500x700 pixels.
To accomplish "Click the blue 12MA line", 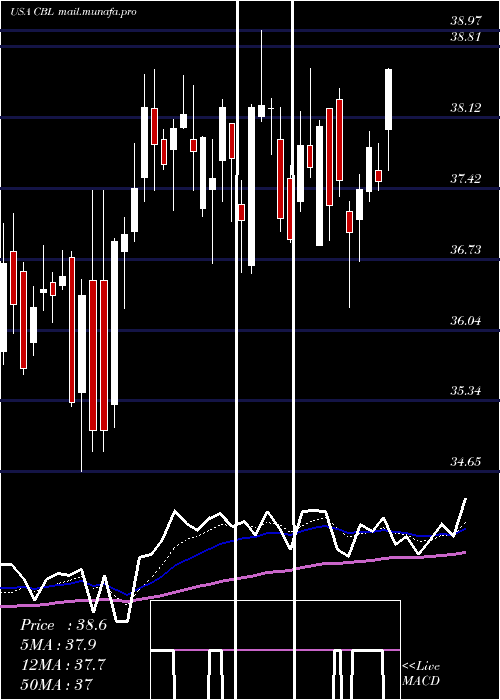I will coord(232,541).
